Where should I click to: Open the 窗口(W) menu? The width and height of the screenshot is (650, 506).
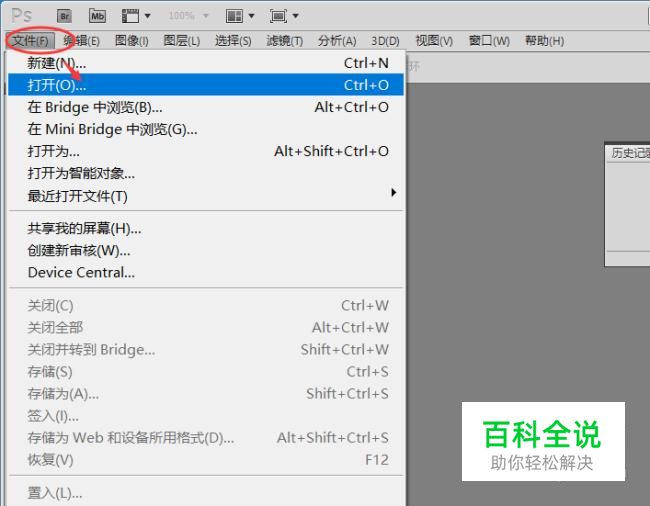(x=489, y=41)
